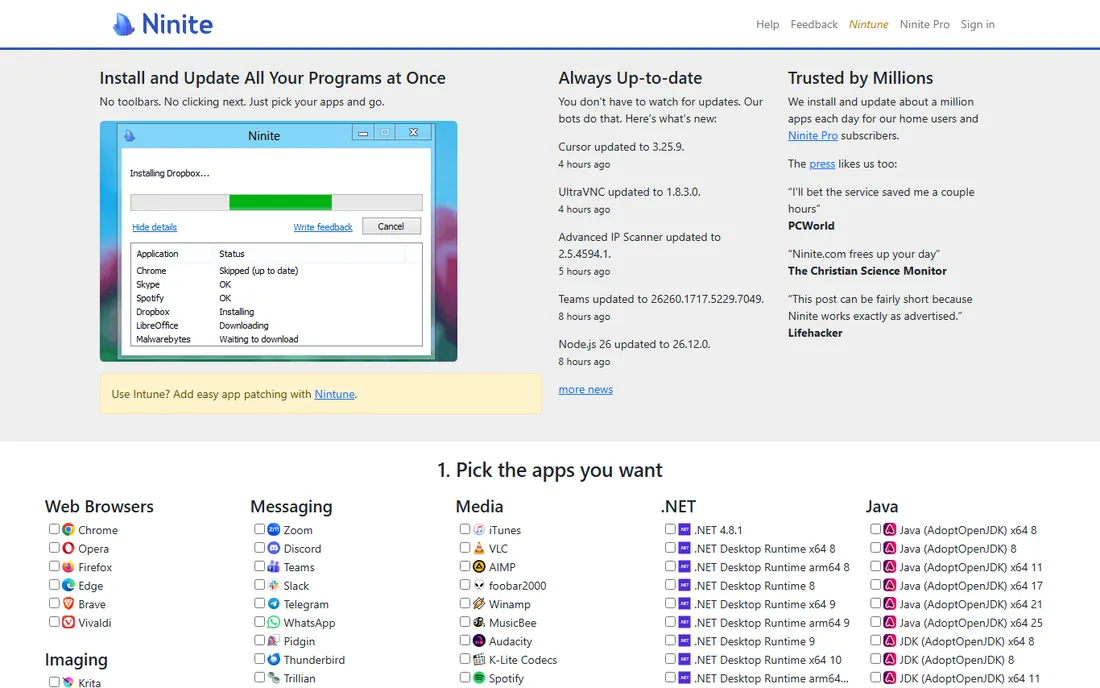The image size is (1100, 688).
Task: Click the Cancel button in installer preview
Action: [x=391, y=226]
